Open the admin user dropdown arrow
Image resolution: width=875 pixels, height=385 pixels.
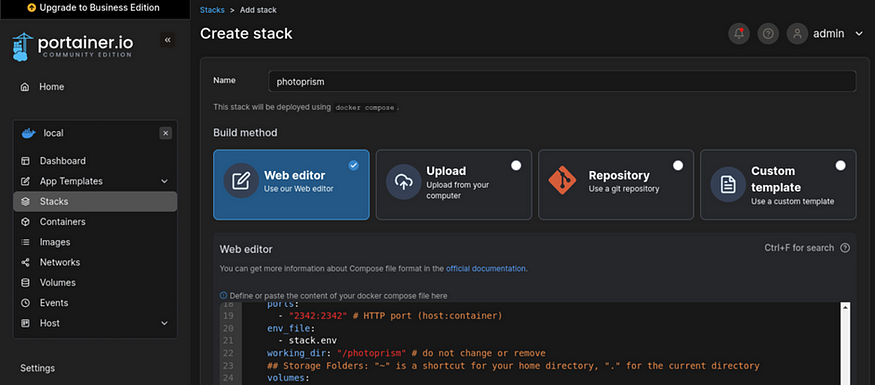[859, 33]
